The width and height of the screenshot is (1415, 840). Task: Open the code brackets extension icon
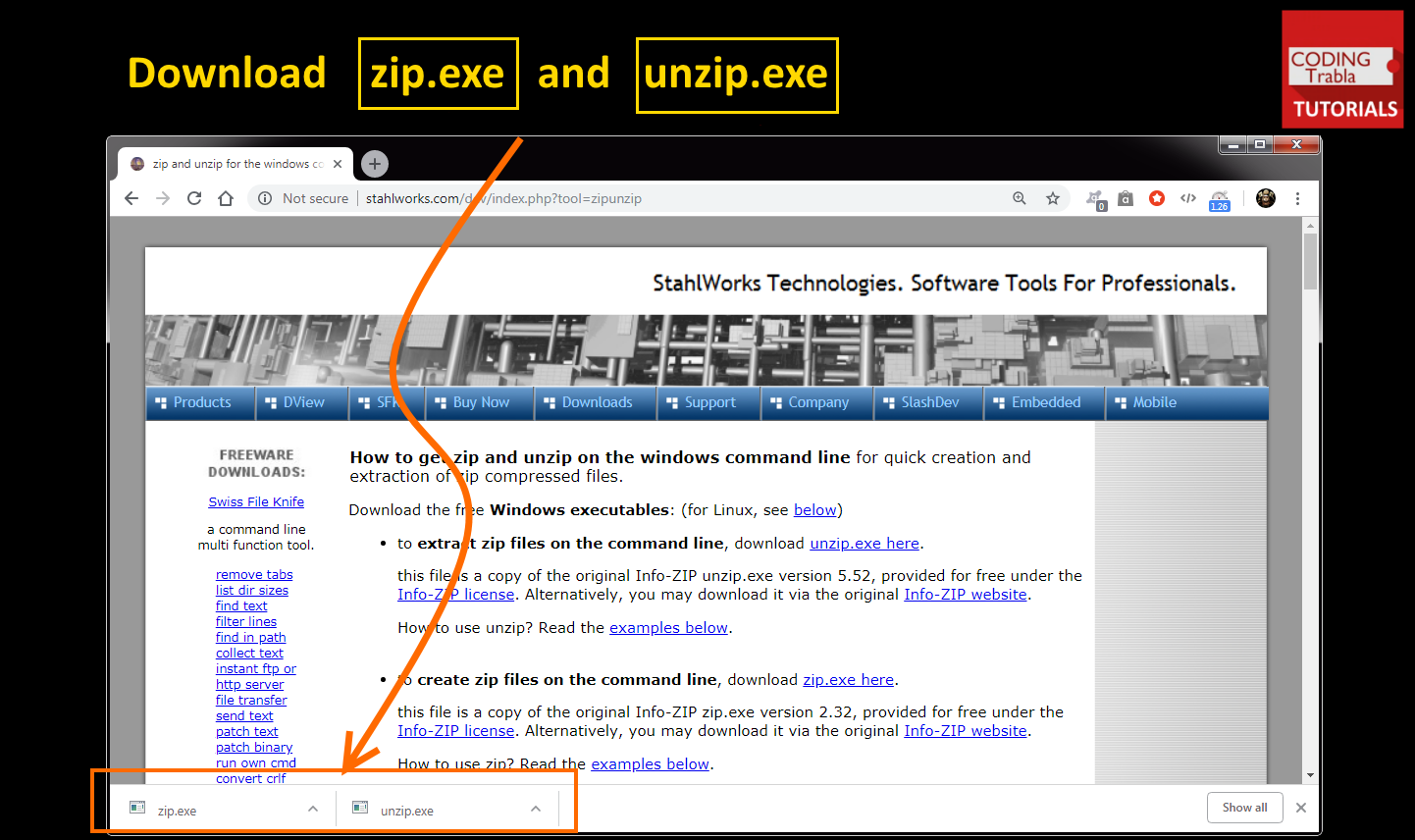[x=1188, y=198]
